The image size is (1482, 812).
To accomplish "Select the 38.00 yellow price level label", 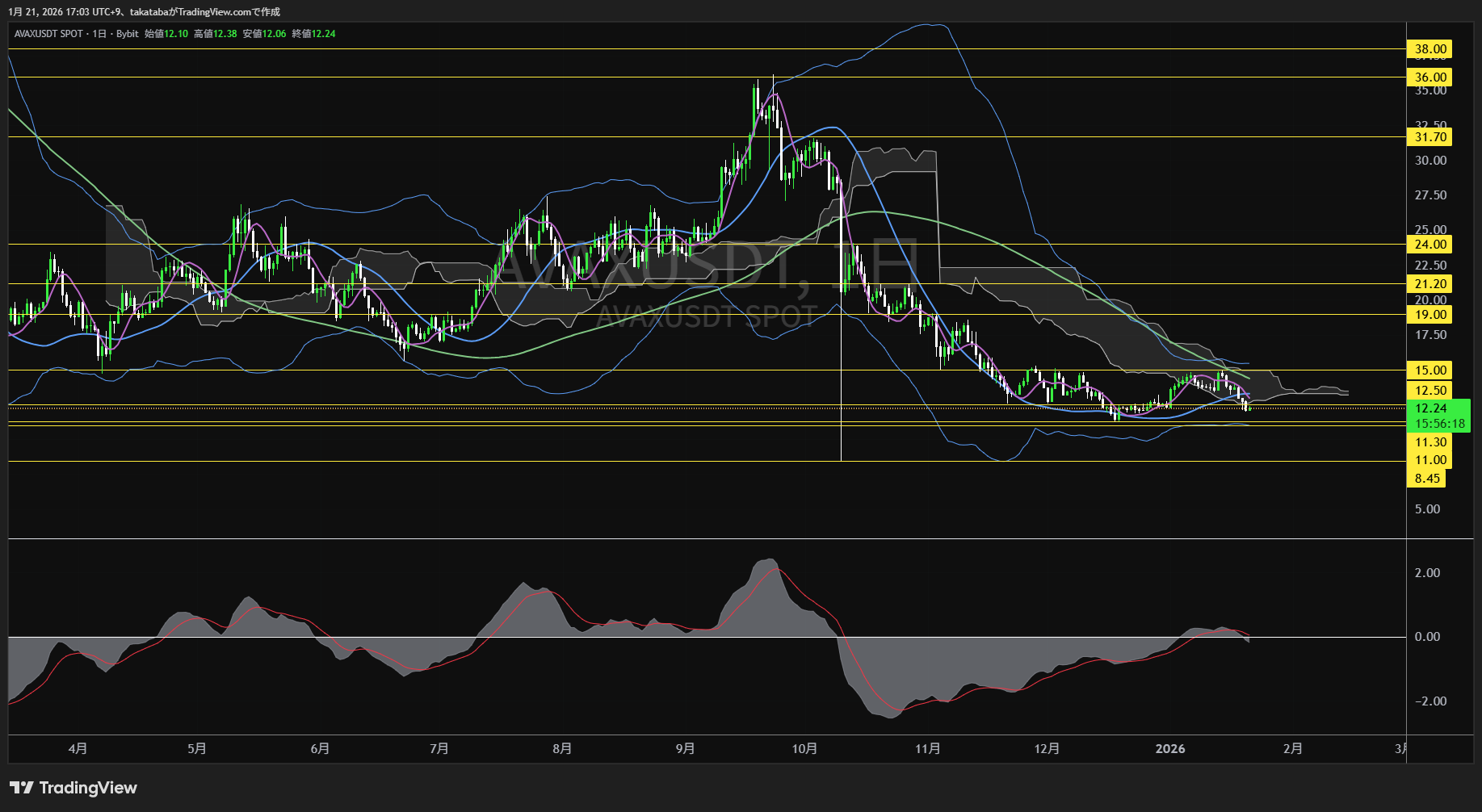I will [1430, 49].
